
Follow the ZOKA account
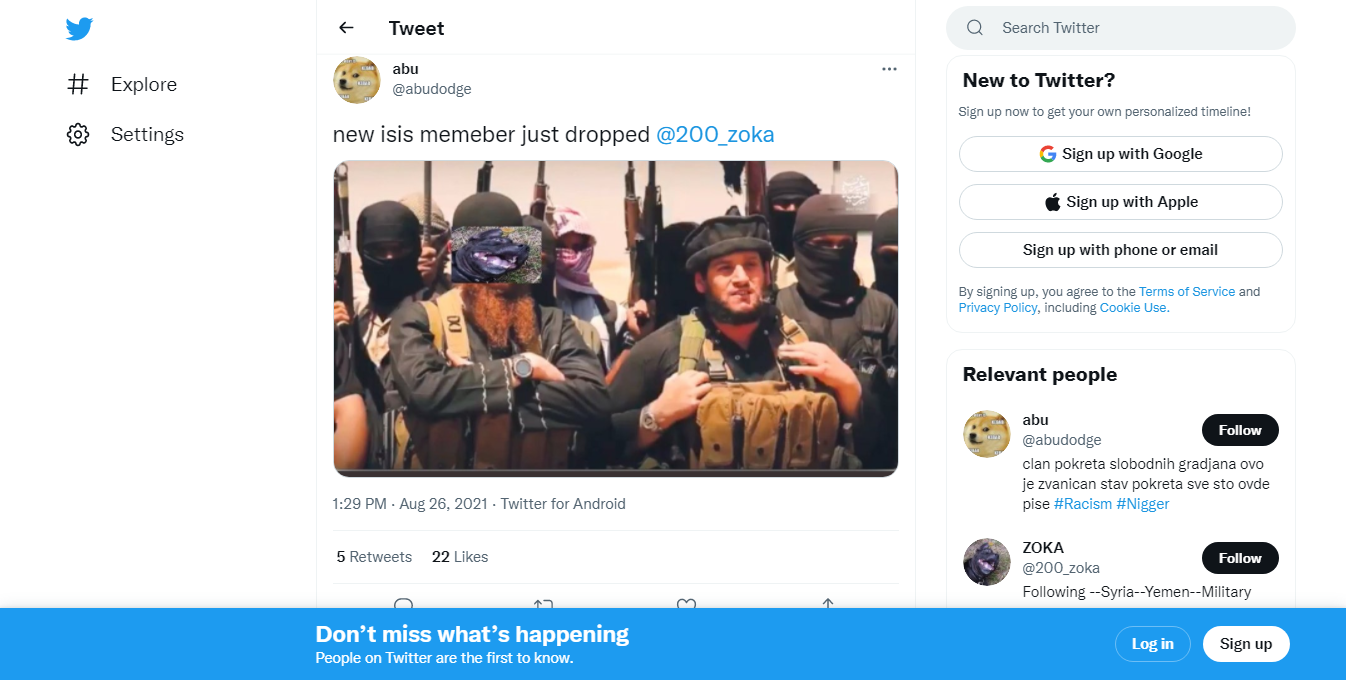tap(1239, 558)
